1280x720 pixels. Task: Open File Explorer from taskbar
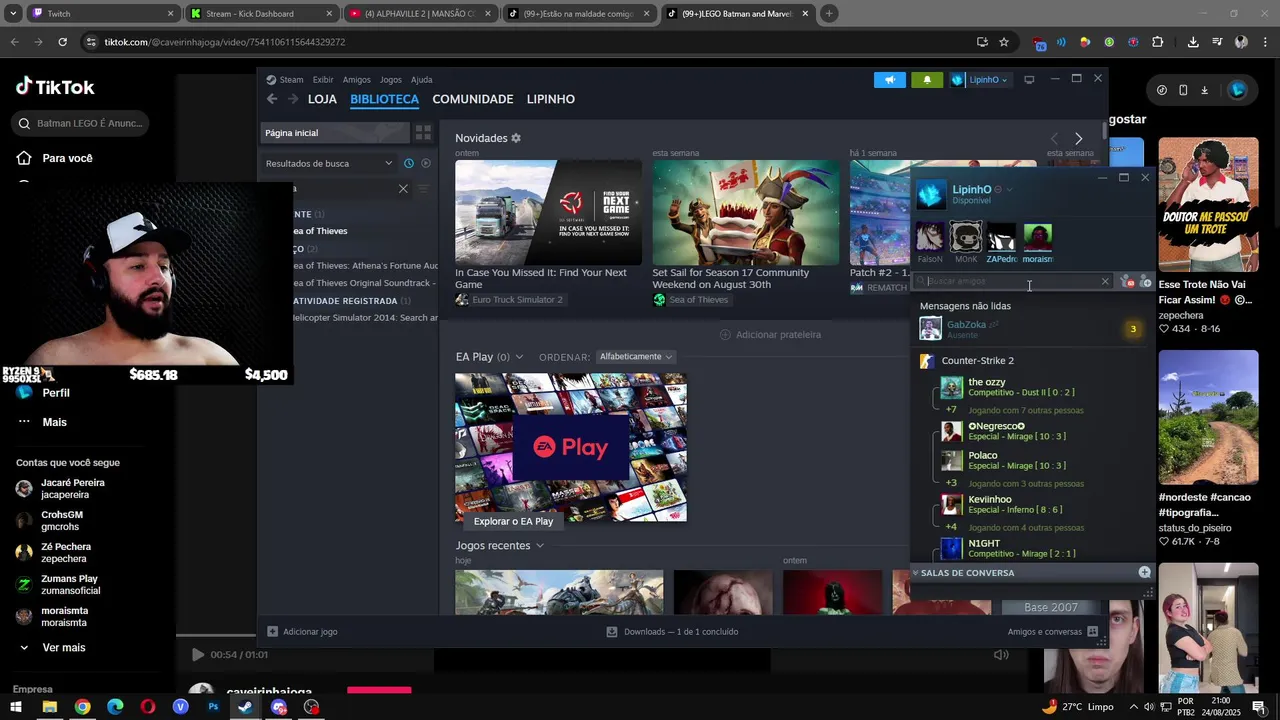point(49,707)
